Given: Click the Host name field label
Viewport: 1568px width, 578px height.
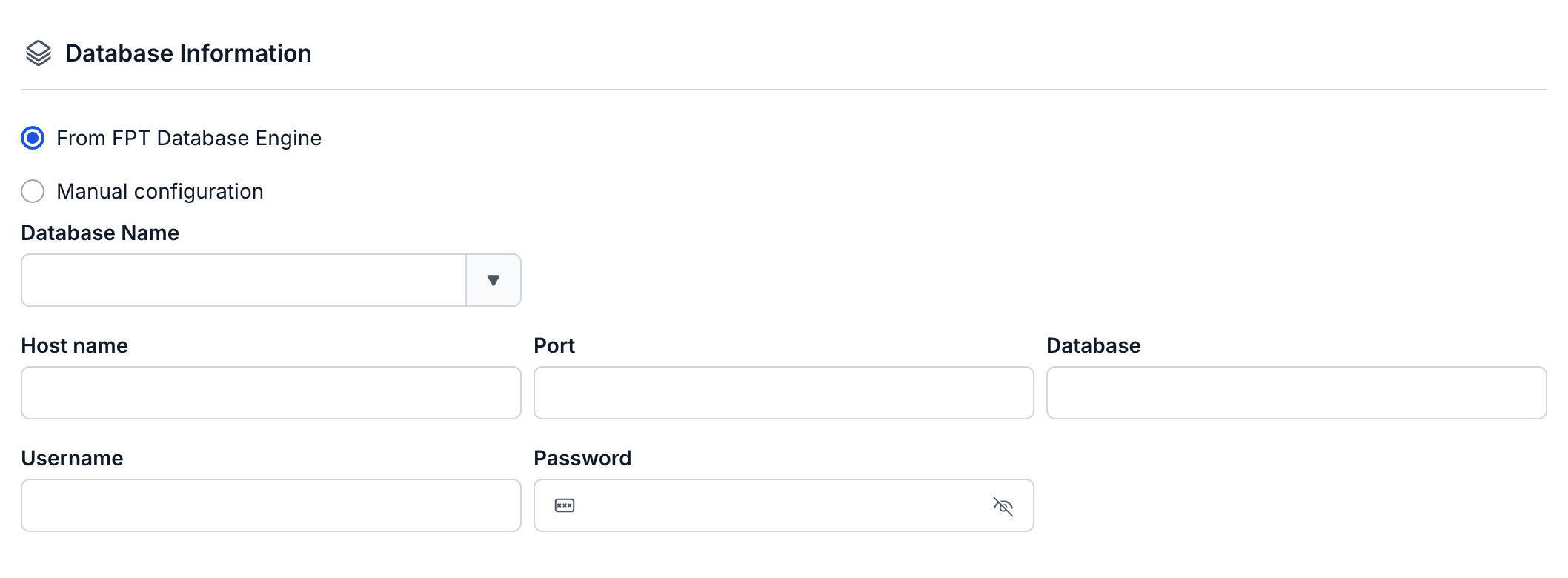Looking at the screenshot, I should (x=75, y=345).
